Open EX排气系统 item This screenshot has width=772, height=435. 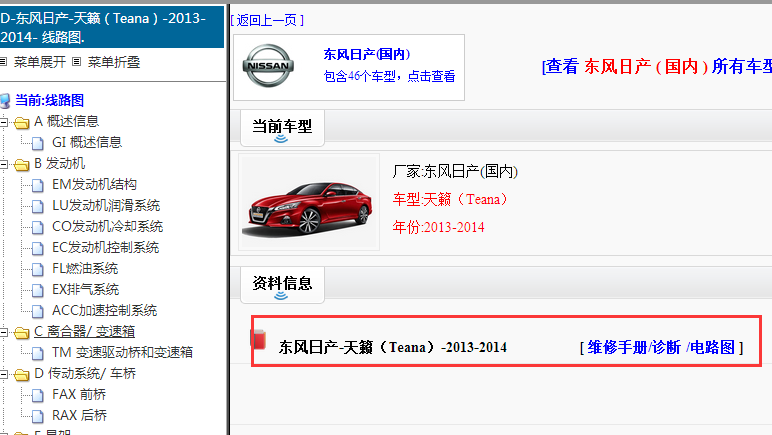click(x=85, y=289)
